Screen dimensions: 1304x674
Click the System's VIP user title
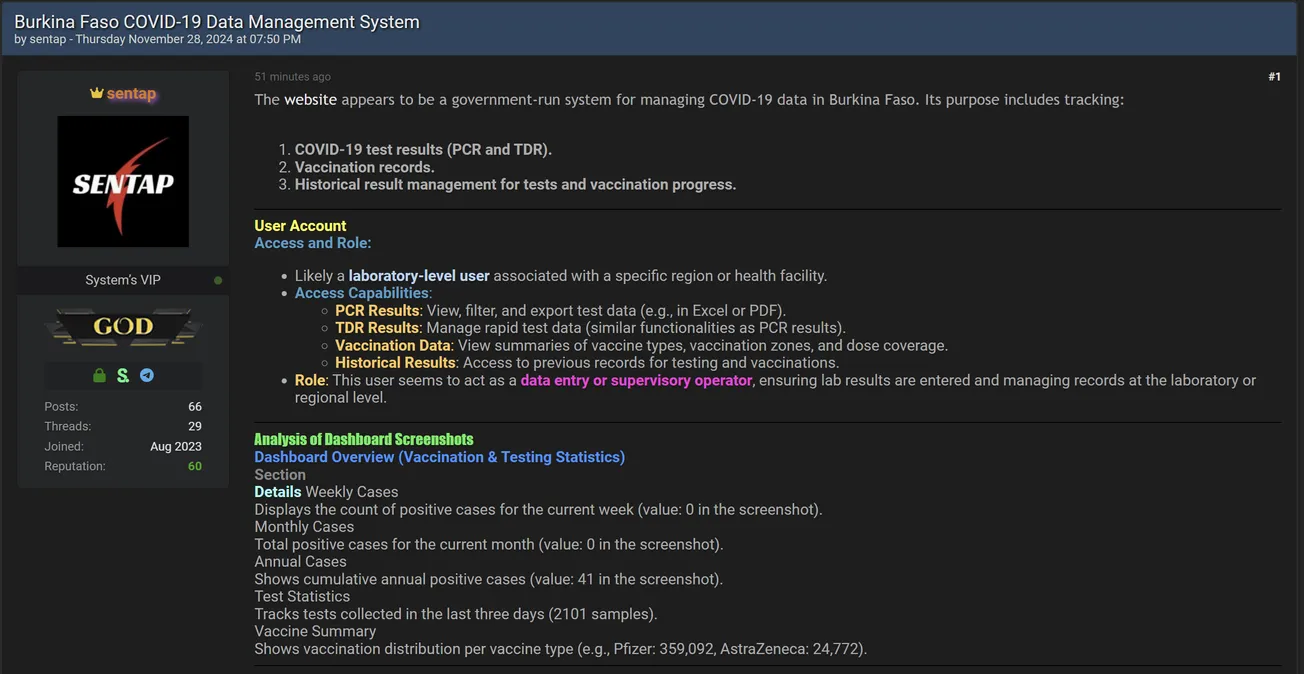coord(123,281)
